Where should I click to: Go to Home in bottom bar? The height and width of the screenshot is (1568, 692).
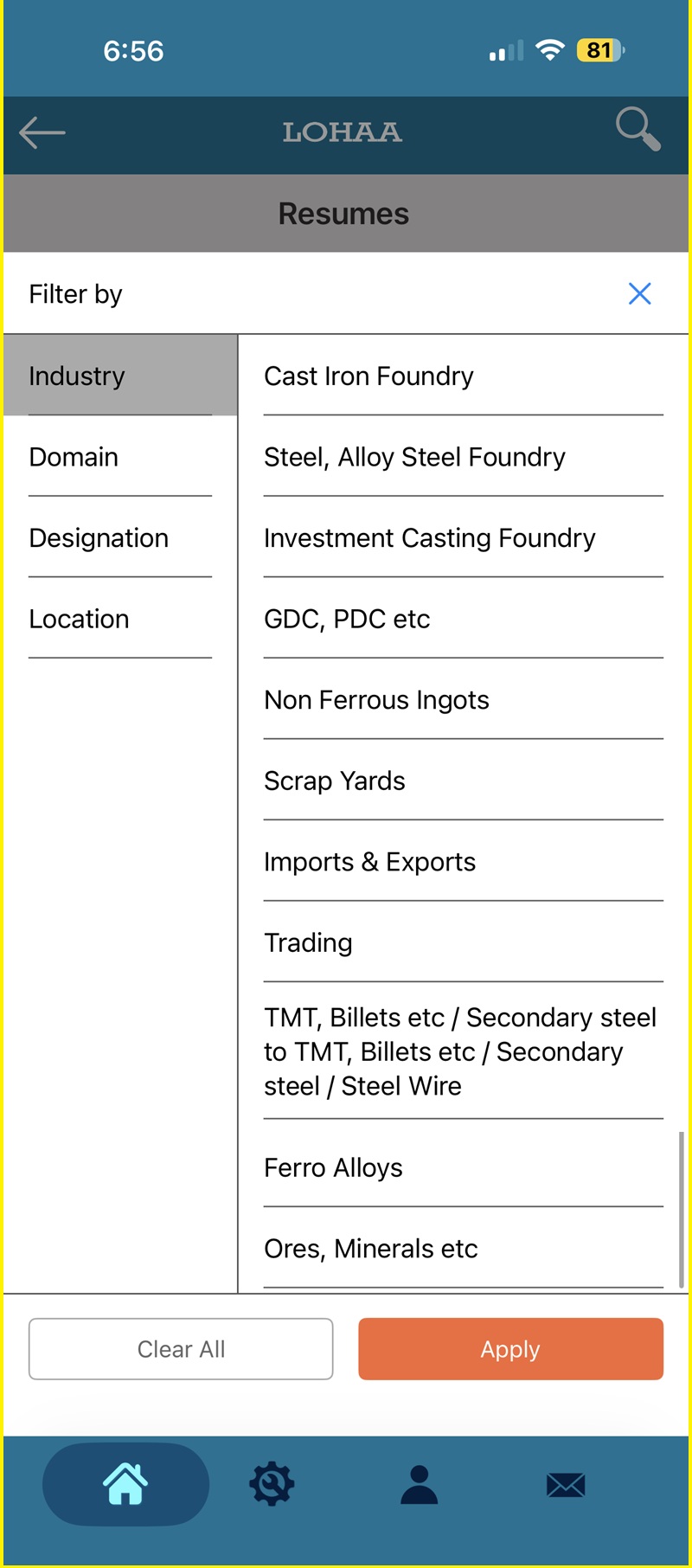(125, 1484)
